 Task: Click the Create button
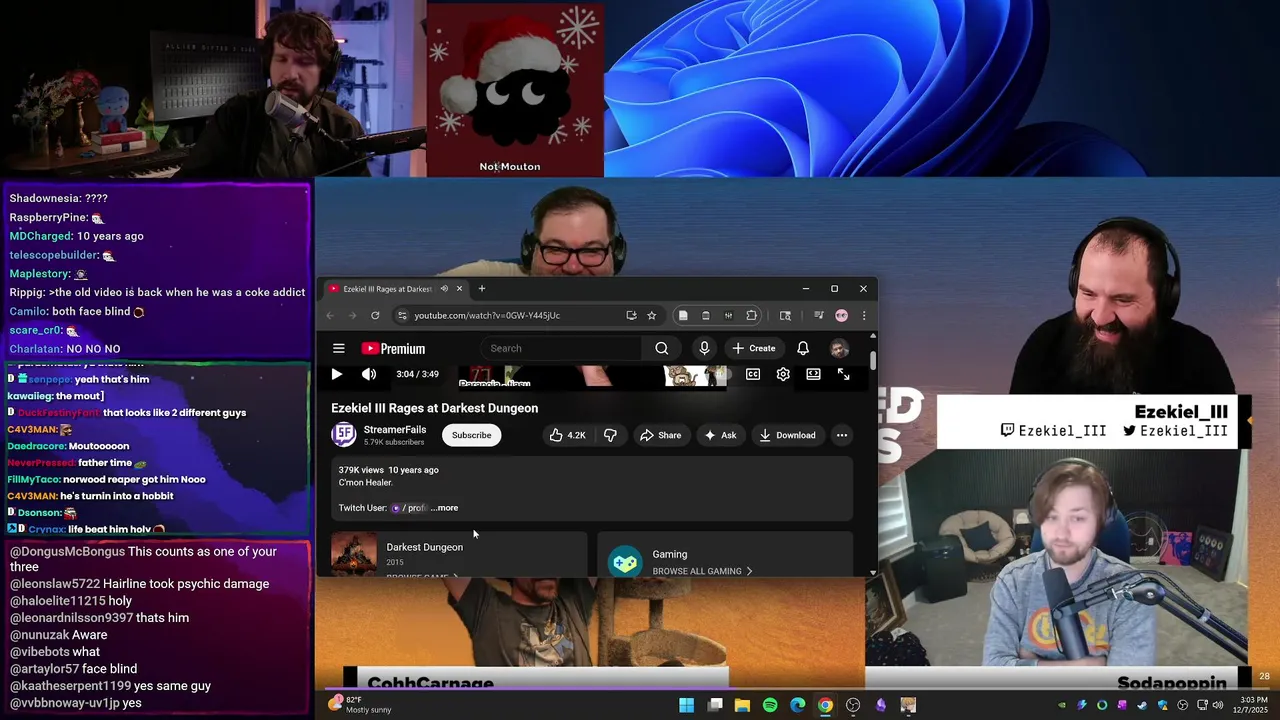click(x=754, y=348)
